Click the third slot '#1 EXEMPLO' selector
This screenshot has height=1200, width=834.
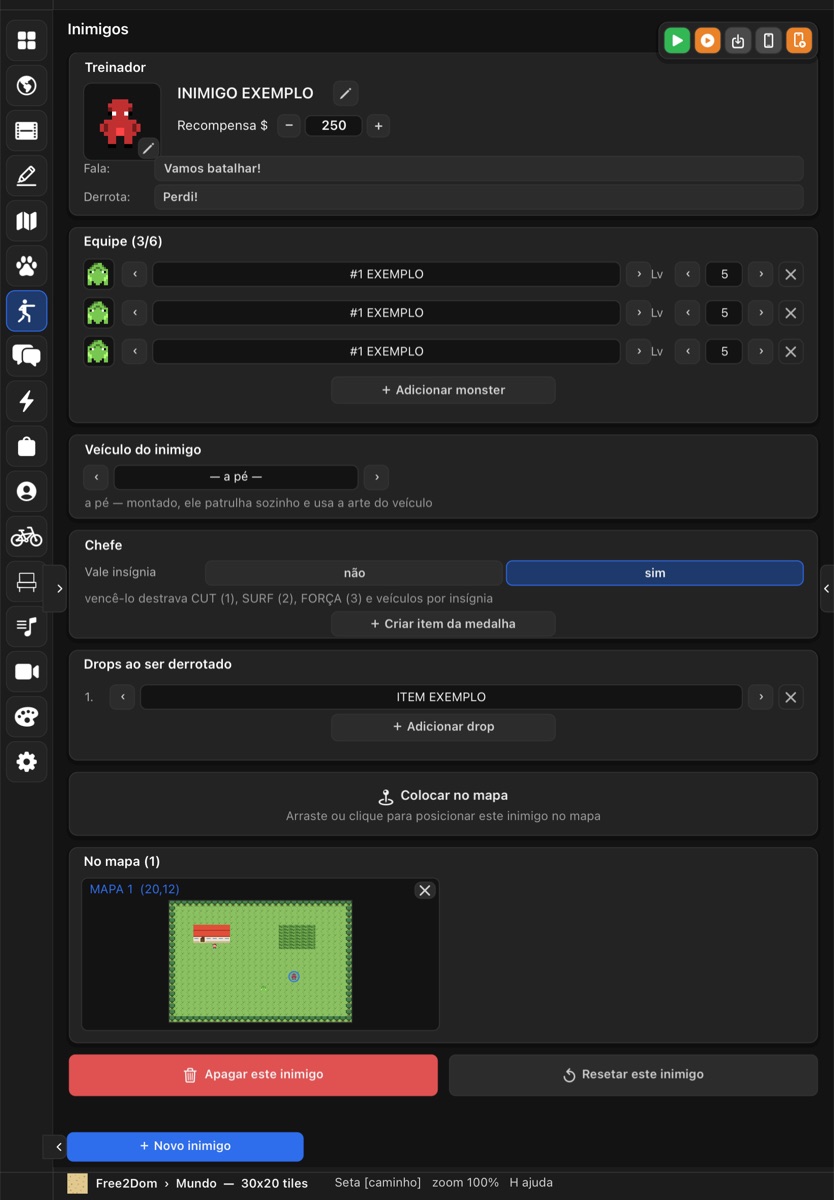pyautogui.click(x=386, y=351)
